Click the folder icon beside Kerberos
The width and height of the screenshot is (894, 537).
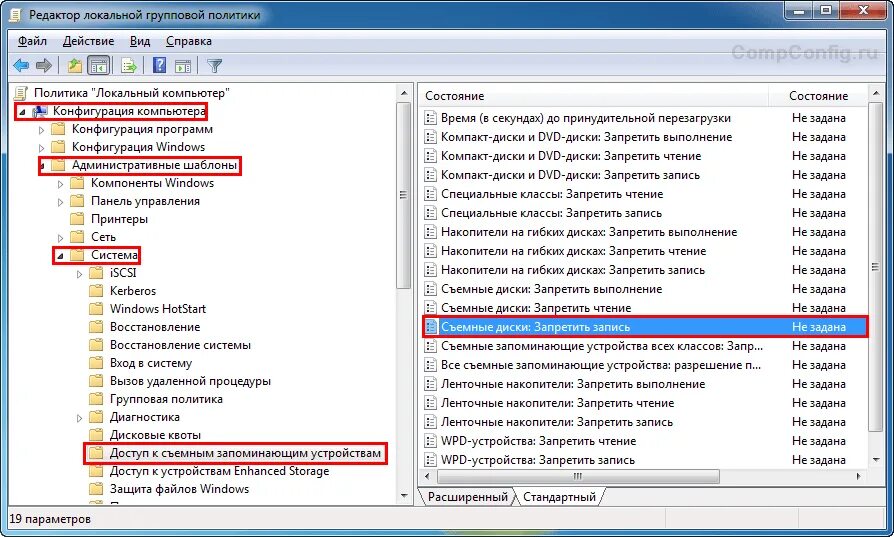(x=96, y=291)
